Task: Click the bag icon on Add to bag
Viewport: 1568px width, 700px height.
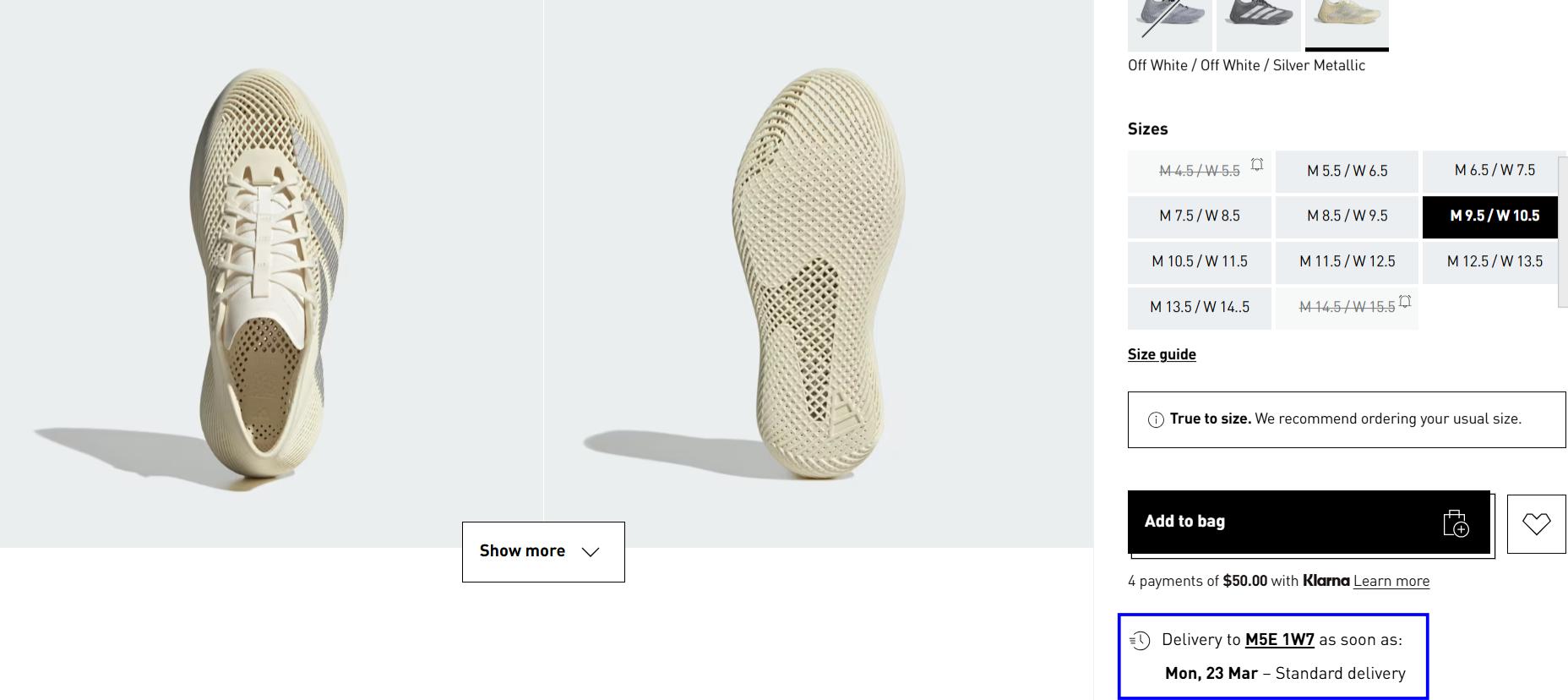Action: tap(1456, 523)
